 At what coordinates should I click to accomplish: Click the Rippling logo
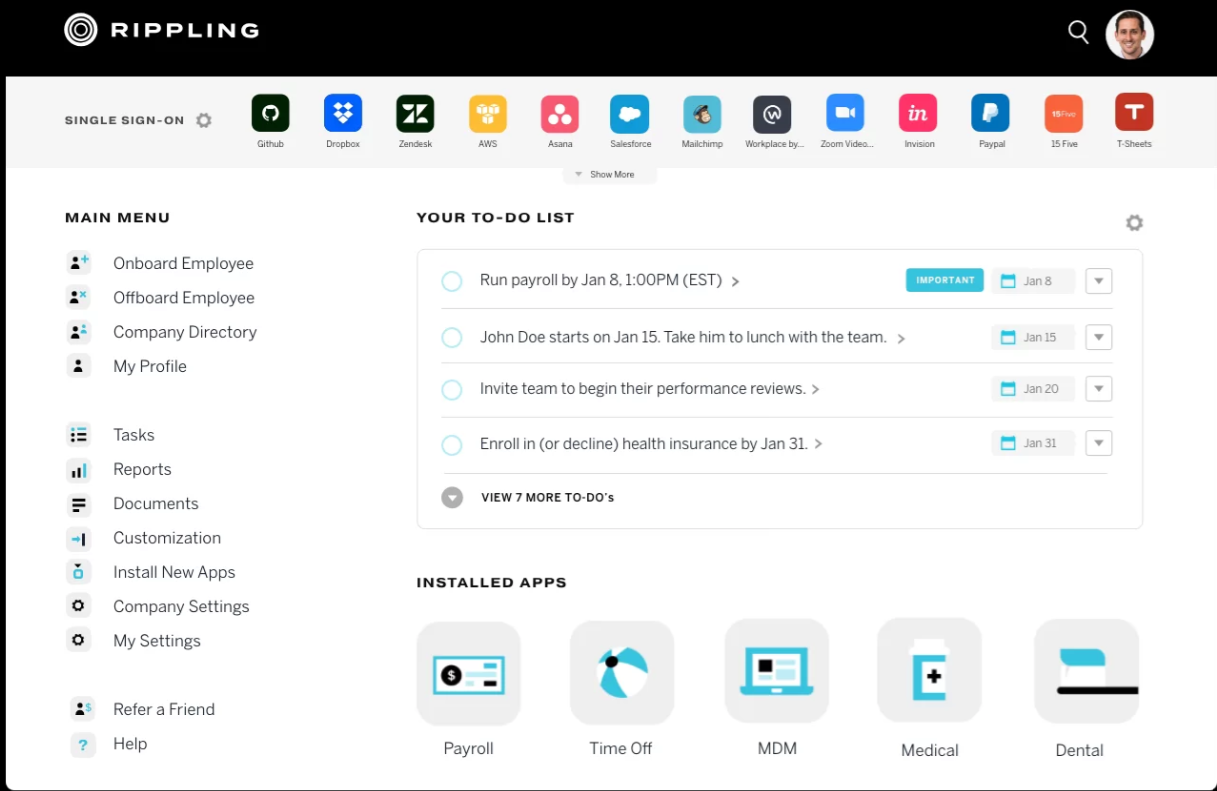pos(162,30)
